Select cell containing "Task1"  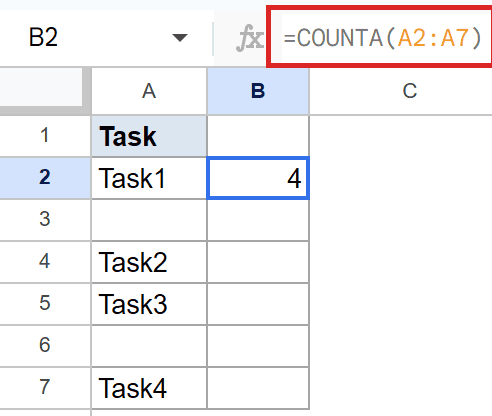click(149, 178)
